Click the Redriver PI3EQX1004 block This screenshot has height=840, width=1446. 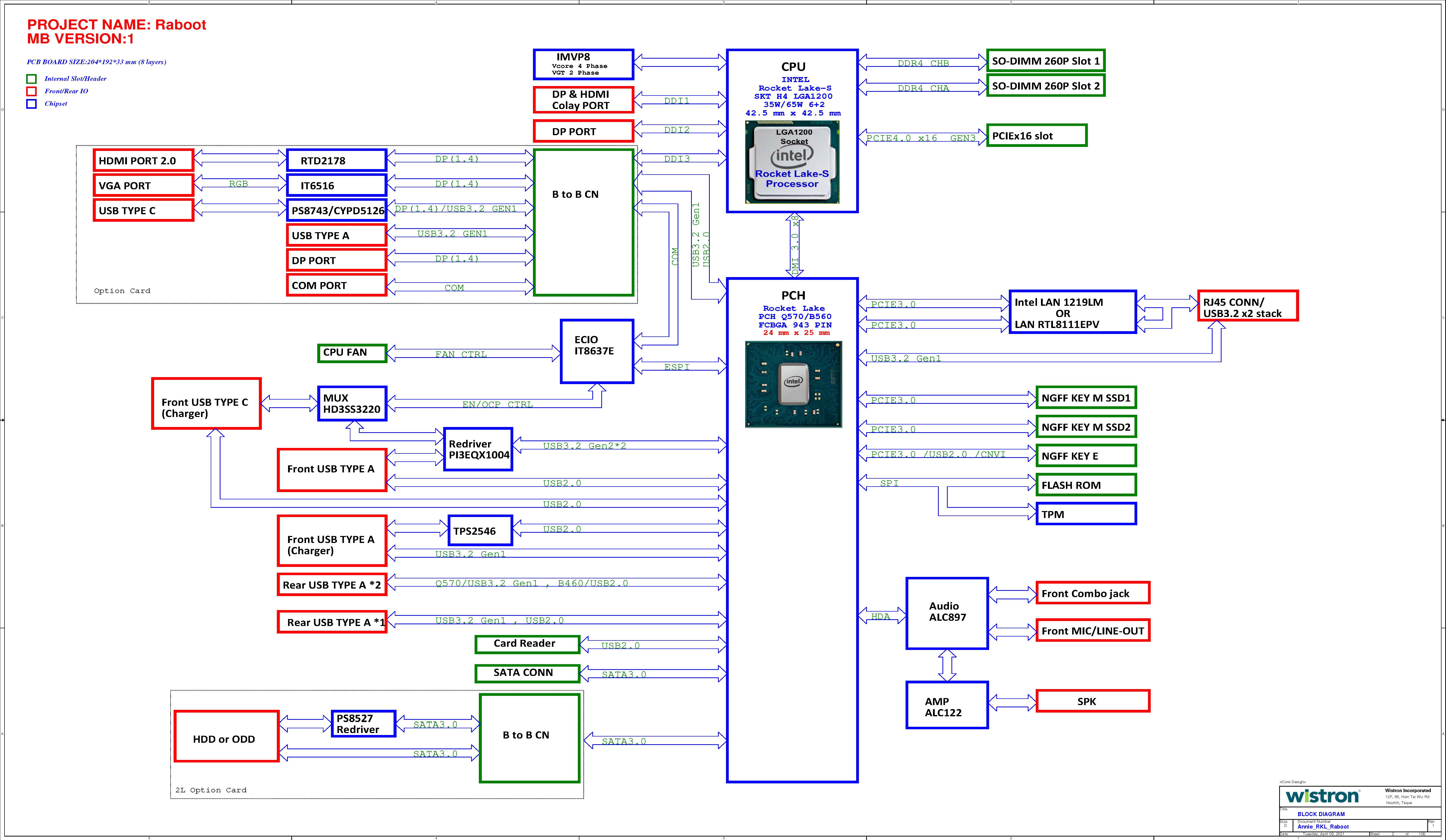[x=478, y=449]
